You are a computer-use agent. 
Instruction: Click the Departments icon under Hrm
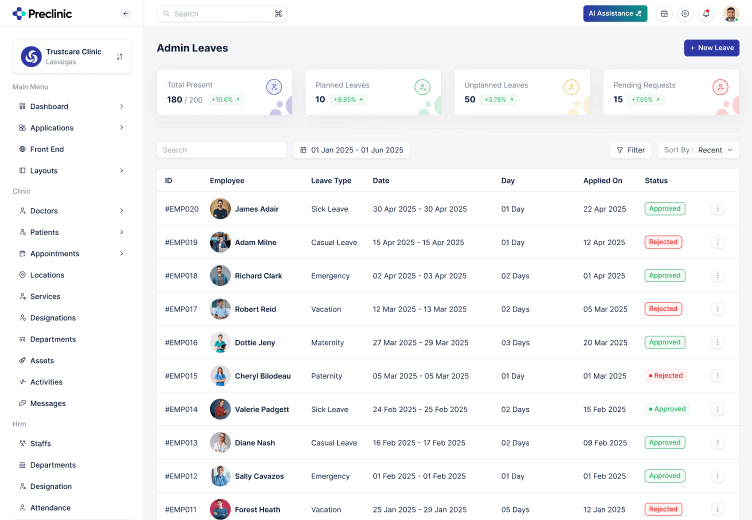pyautogui.click(x=22, y=465)
